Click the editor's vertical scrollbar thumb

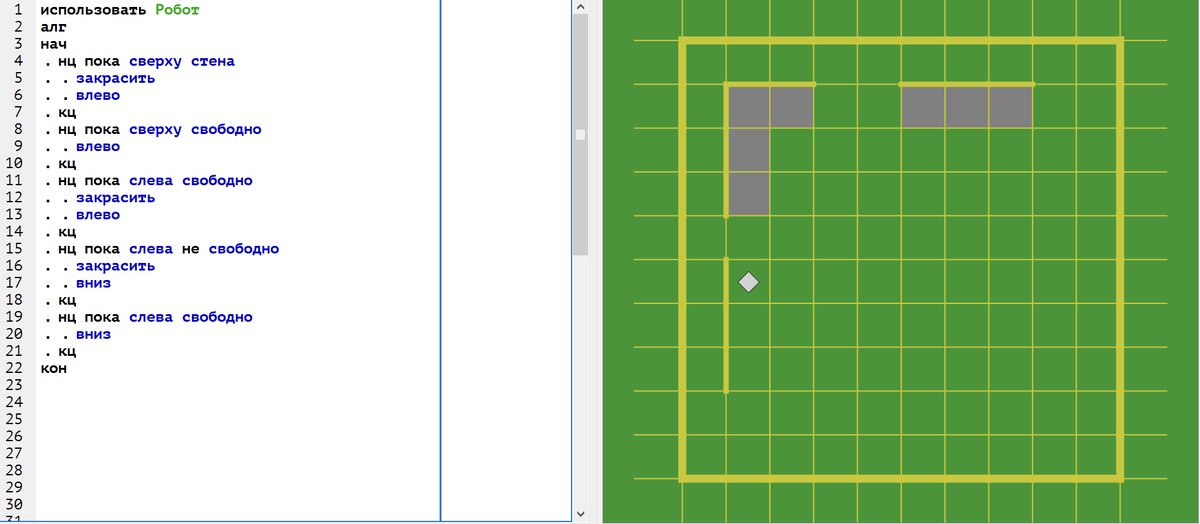(581, 135)
